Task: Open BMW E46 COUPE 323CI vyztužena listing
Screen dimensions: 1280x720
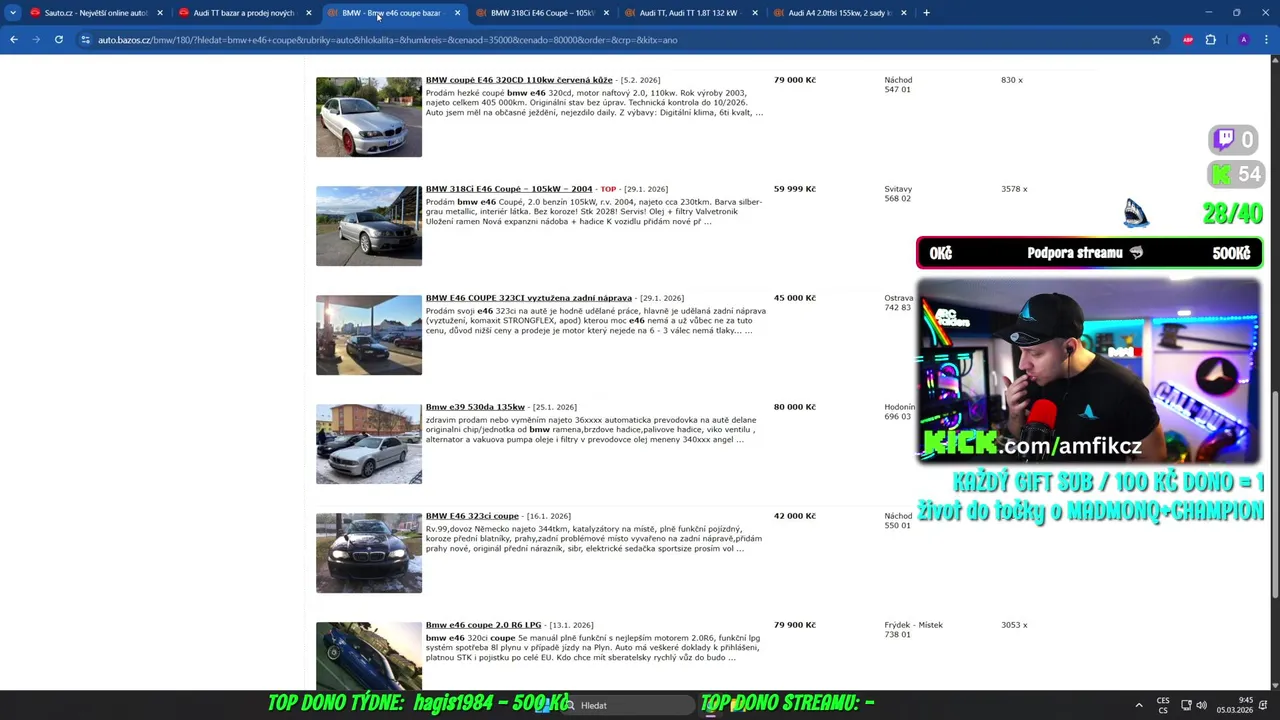Action: tap(529, 298)
